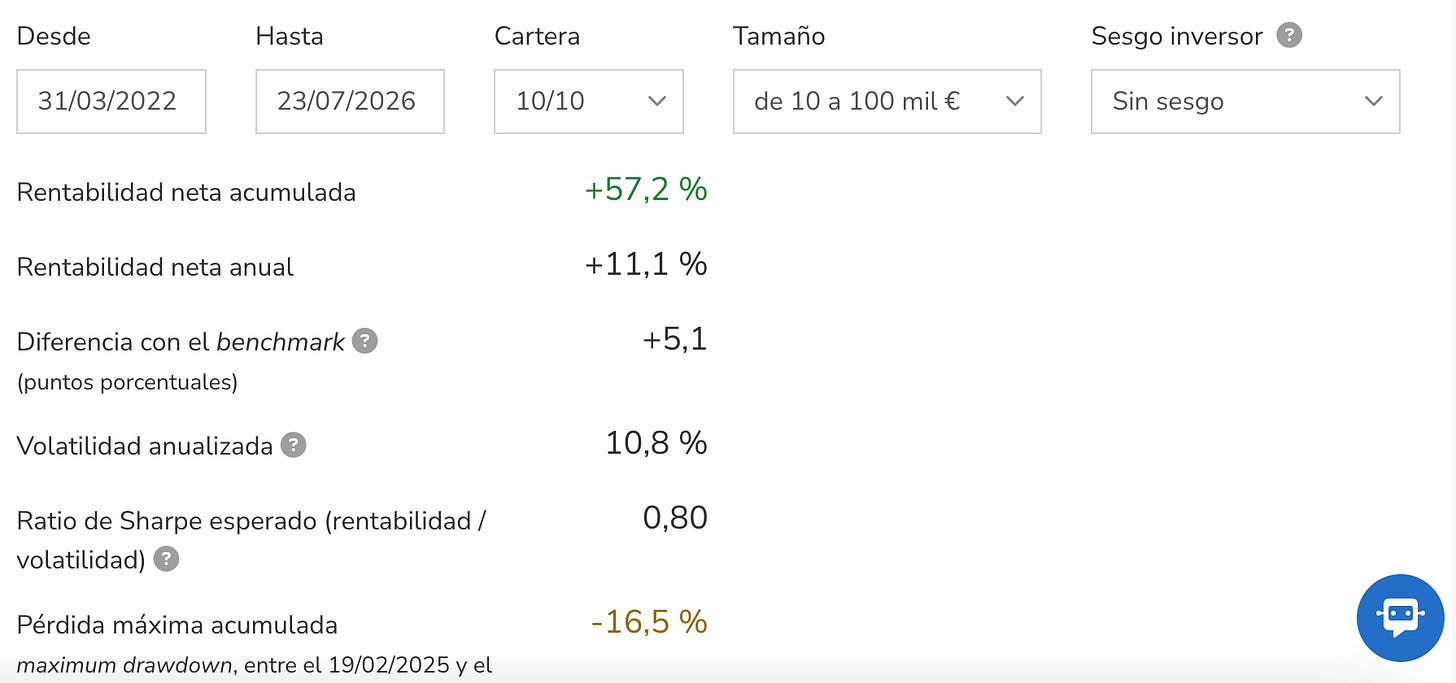Screen dimensions: 1456x683
Task: Click the 0,80 Sharpe ratio value
Action: 675,518
